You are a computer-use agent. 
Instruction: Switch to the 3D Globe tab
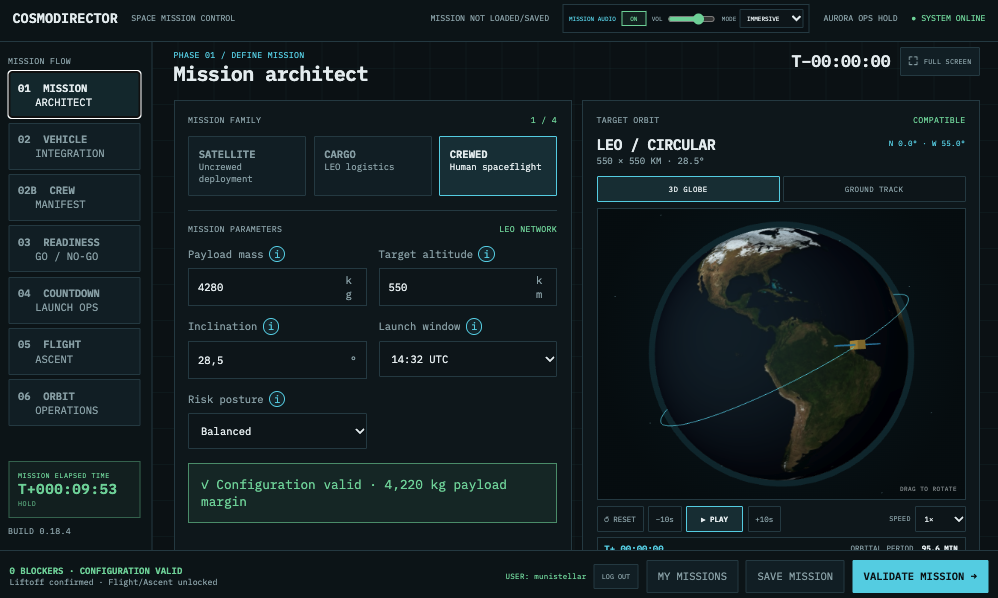coord(688,189)
